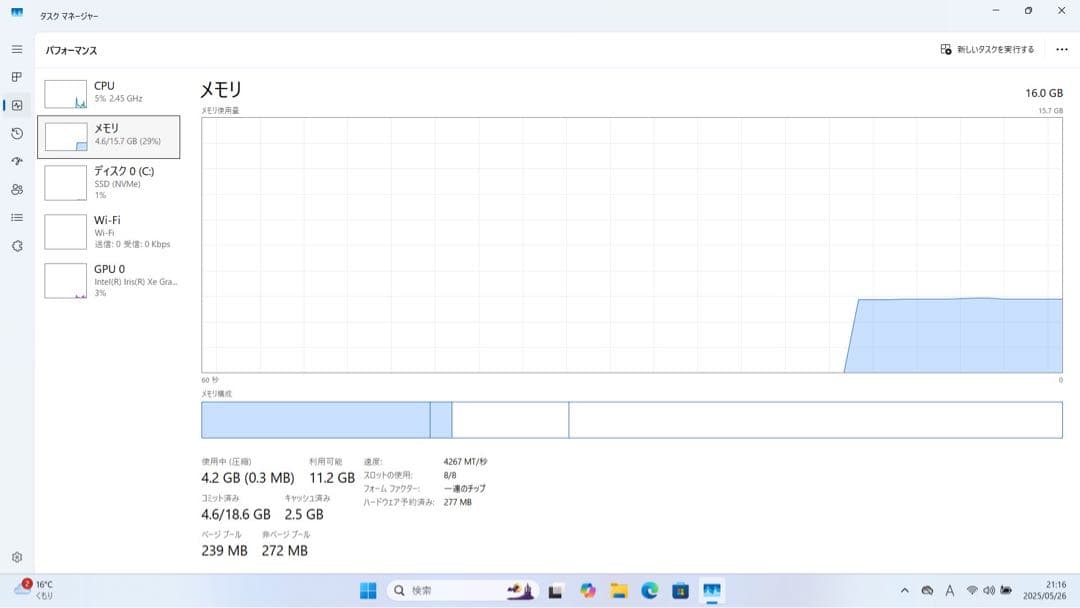Open the Startup apps view
The height and width of the screenshot is (608, 1080).
pyautogui.click(x=15, y=160)
